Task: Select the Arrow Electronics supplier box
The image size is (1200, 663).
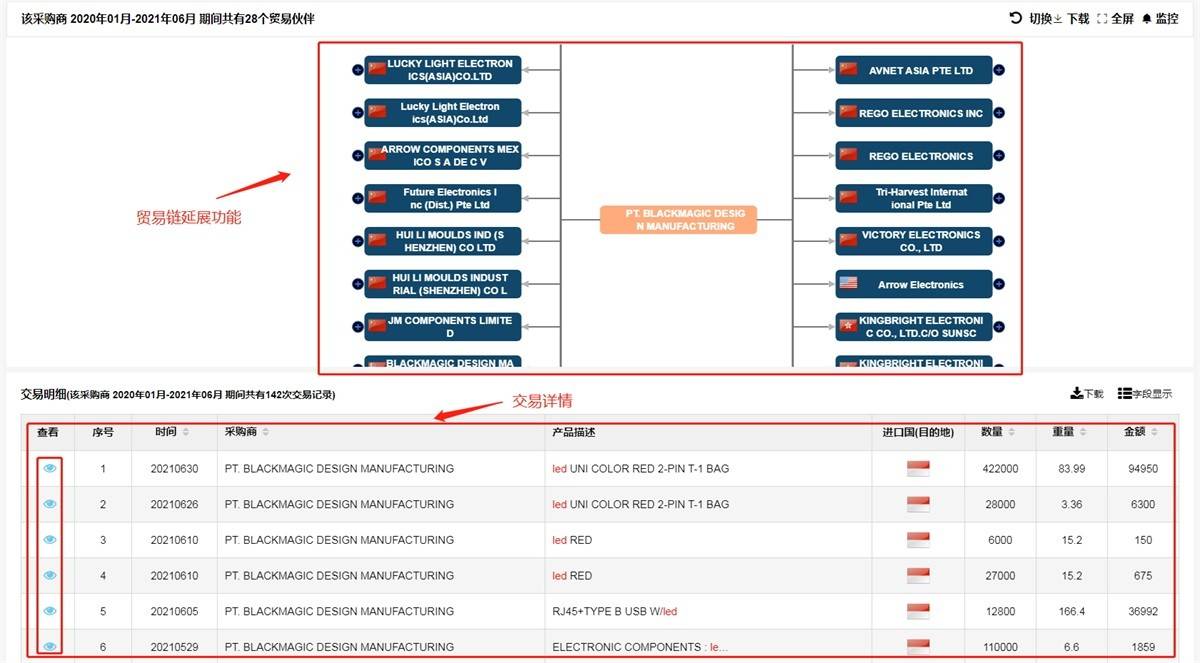Action: click(914, 284)
